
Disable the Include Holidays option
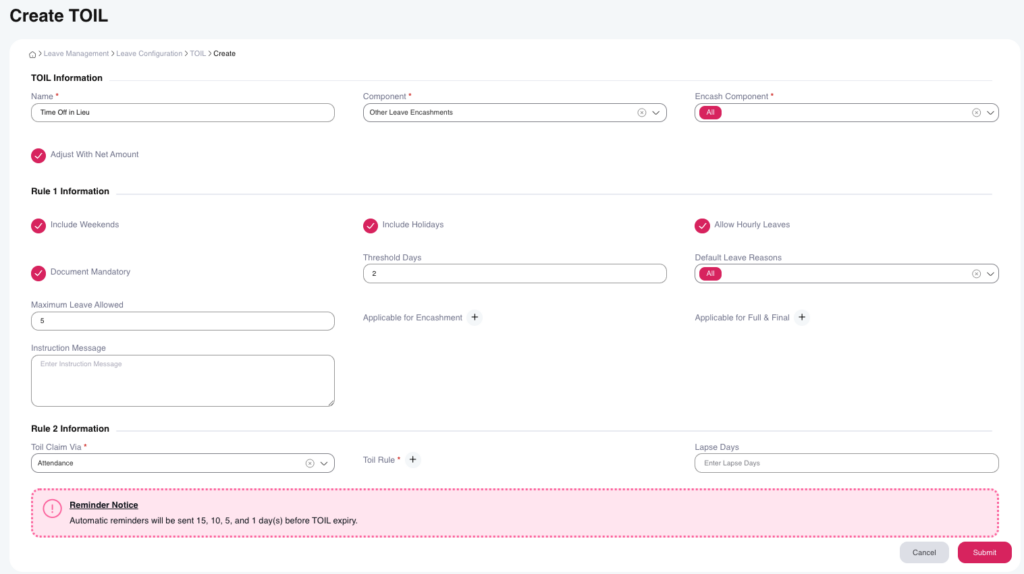[x=370, y=225]
